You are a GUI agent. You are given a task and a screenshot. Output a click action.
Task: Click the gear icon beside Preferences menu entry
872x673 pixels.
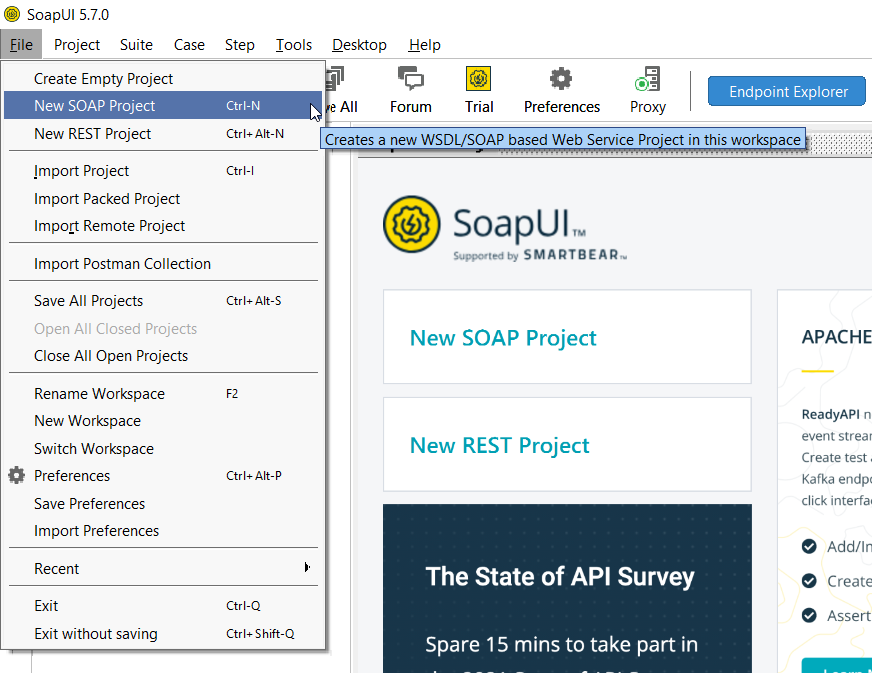(x=17, y=476)
